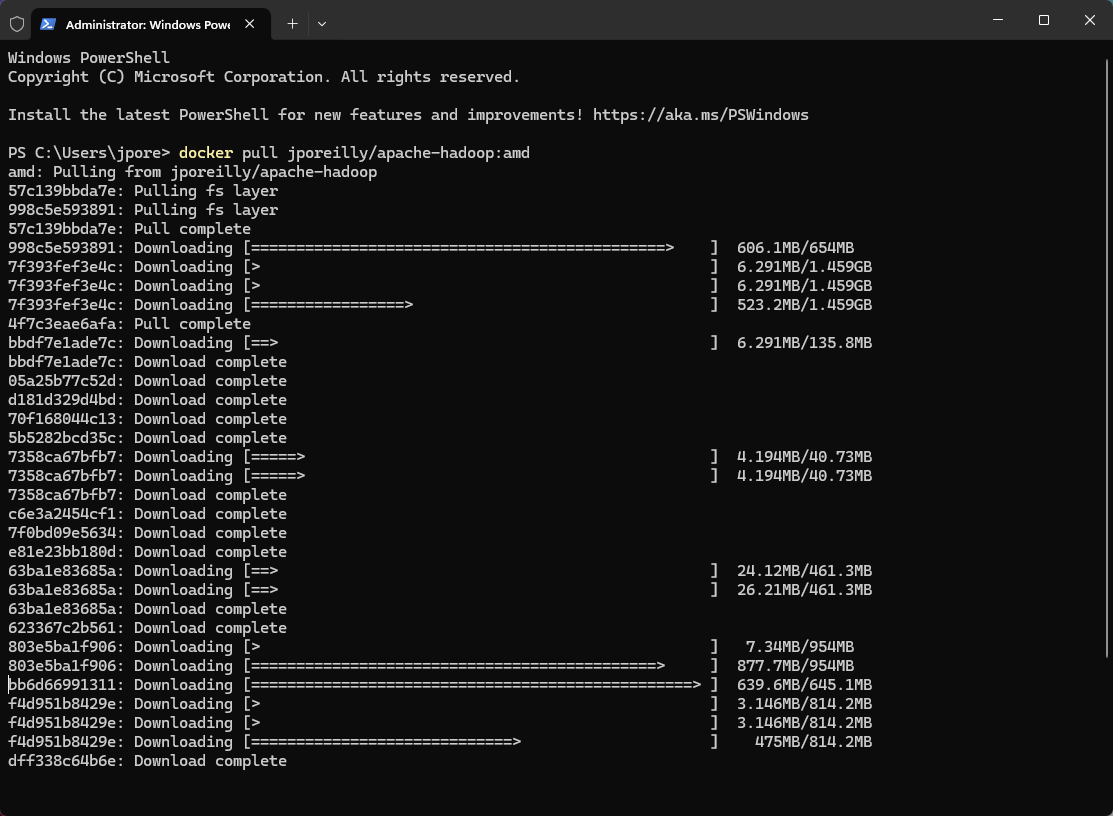
Task: Close the terminal window
Action: point(1090,20)
